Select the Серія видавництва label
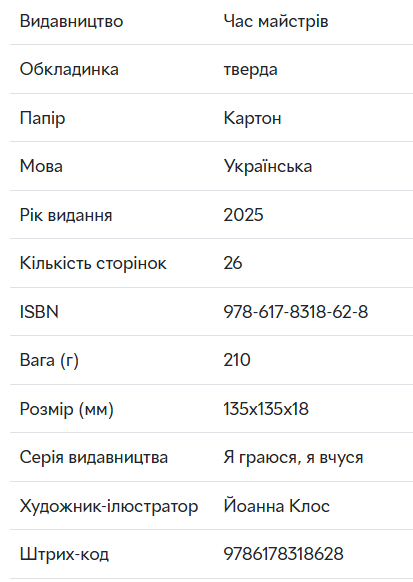This screenshot has width=413, height=582. [94, 457]
